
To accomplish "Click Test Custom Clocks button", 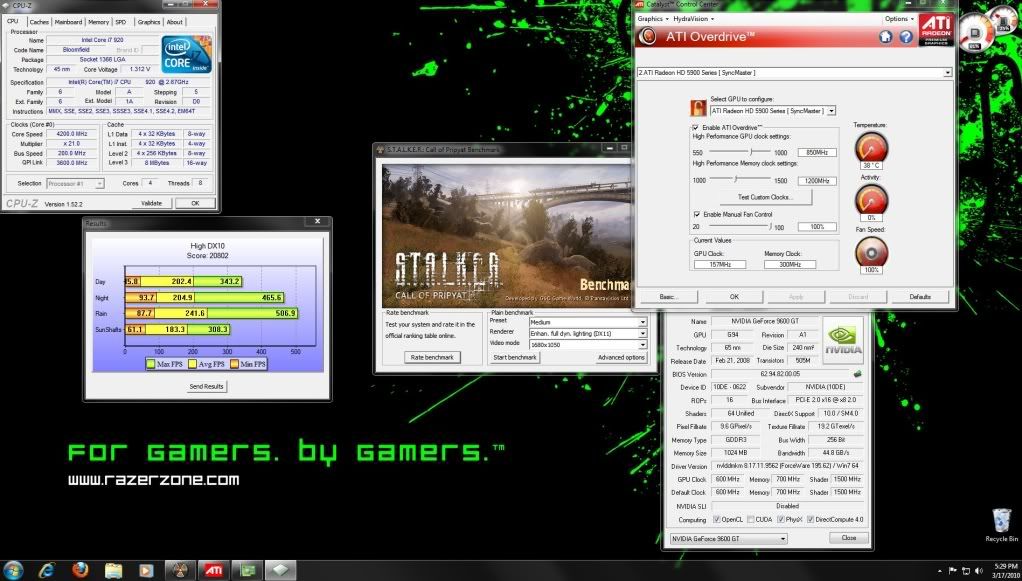I will [x=765, y=197].
